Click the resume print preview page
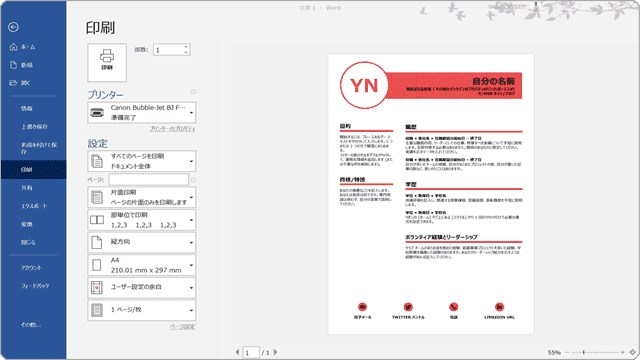640x360 pixels. (431, 194)
